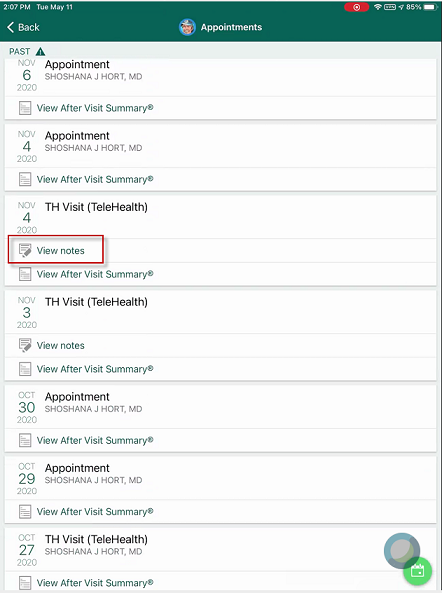Open the Nov 4 Appointment with Shoshana Hort

[x=220, y=146]
